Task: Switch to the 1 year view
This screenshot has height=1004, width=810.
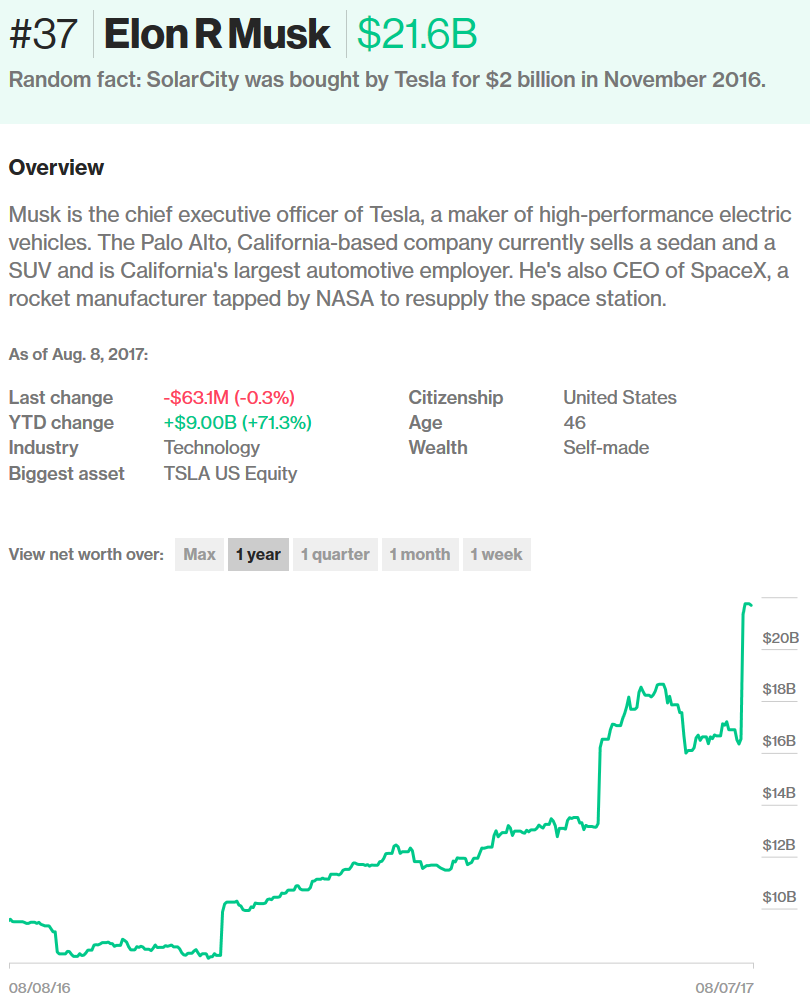Action: (x=258, y=554)
